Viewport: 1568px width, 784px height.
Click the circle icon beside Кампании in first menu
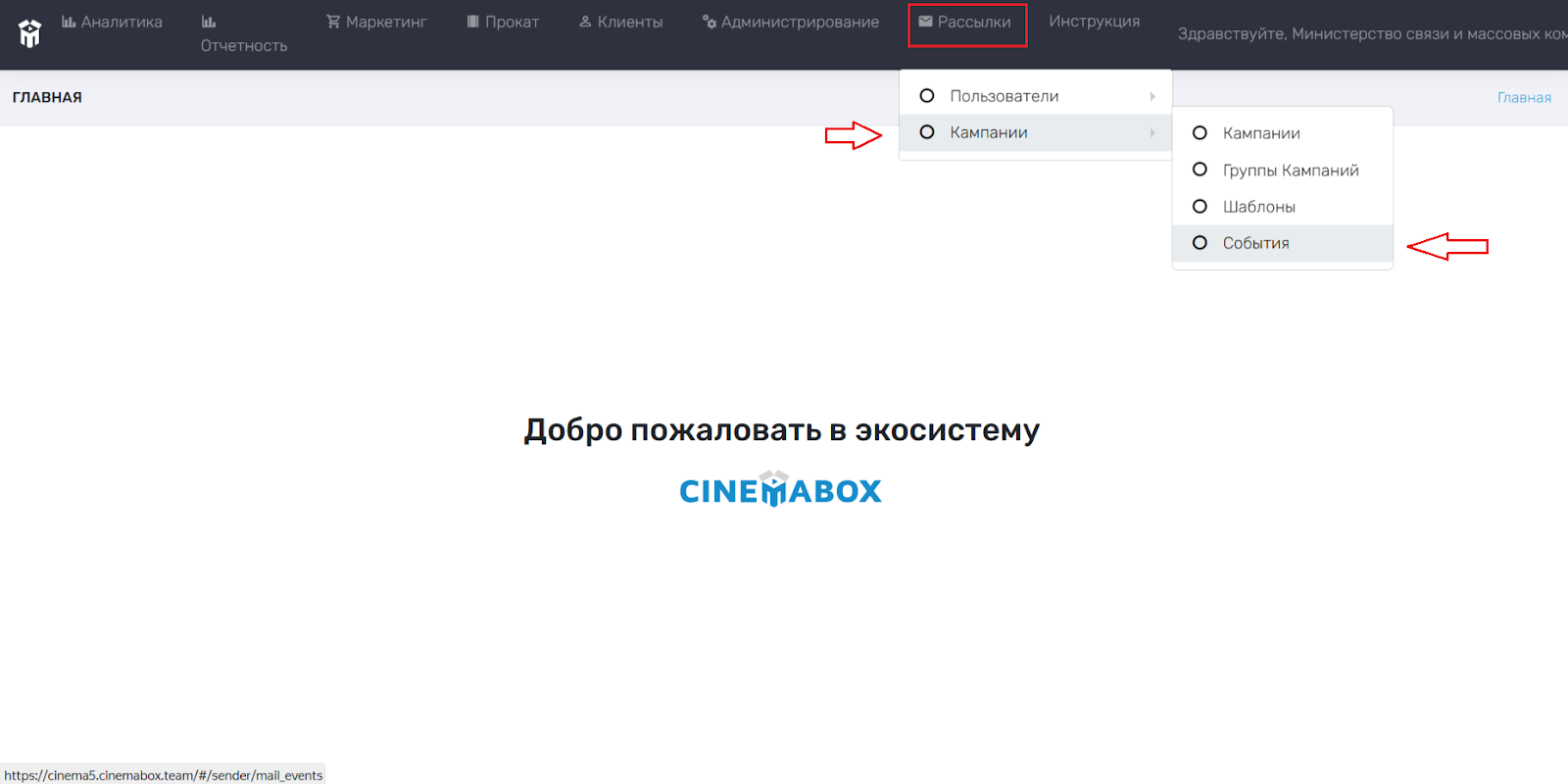tap(927, 132)
